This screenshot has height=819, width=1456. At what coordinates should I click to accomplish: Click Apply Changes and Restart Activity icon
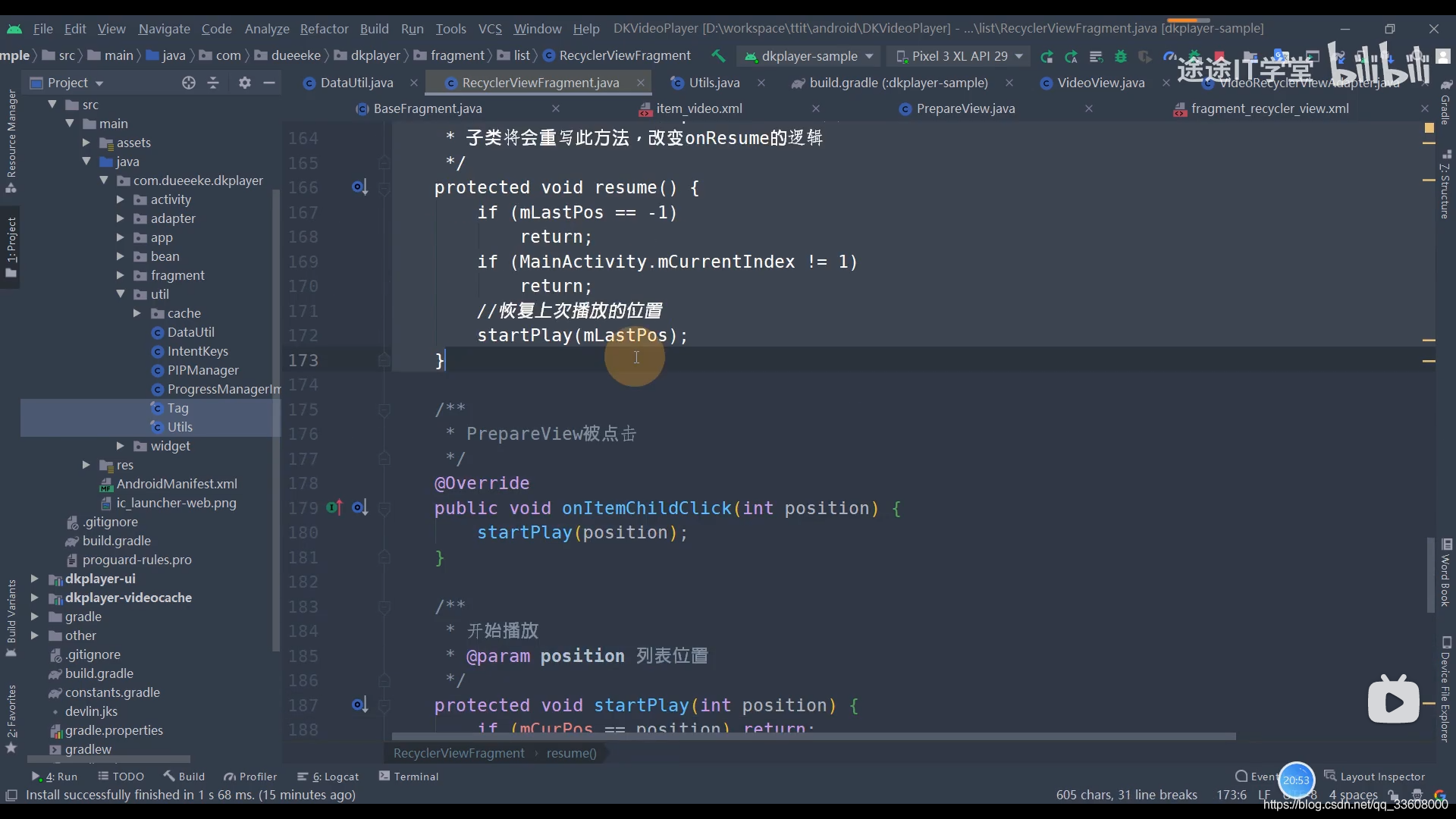(x=1072, y=56)
